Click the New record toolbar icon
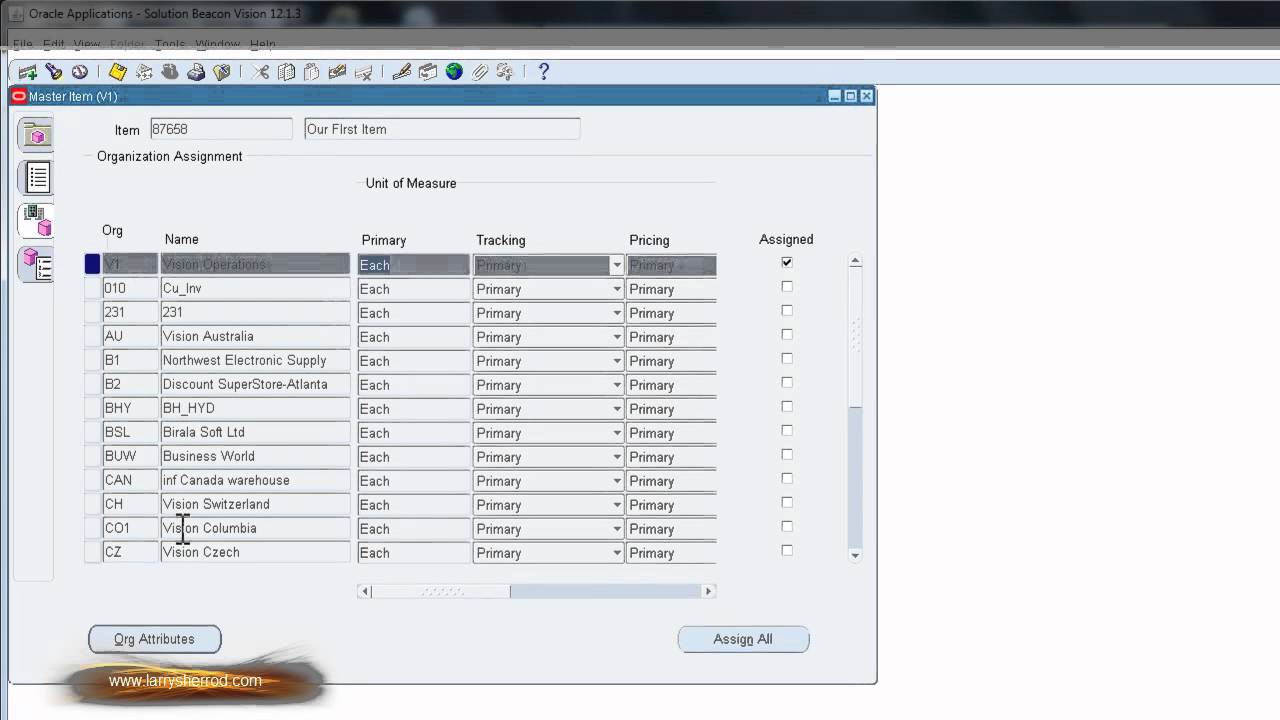The image size is (1280, 720). (28, 72)
